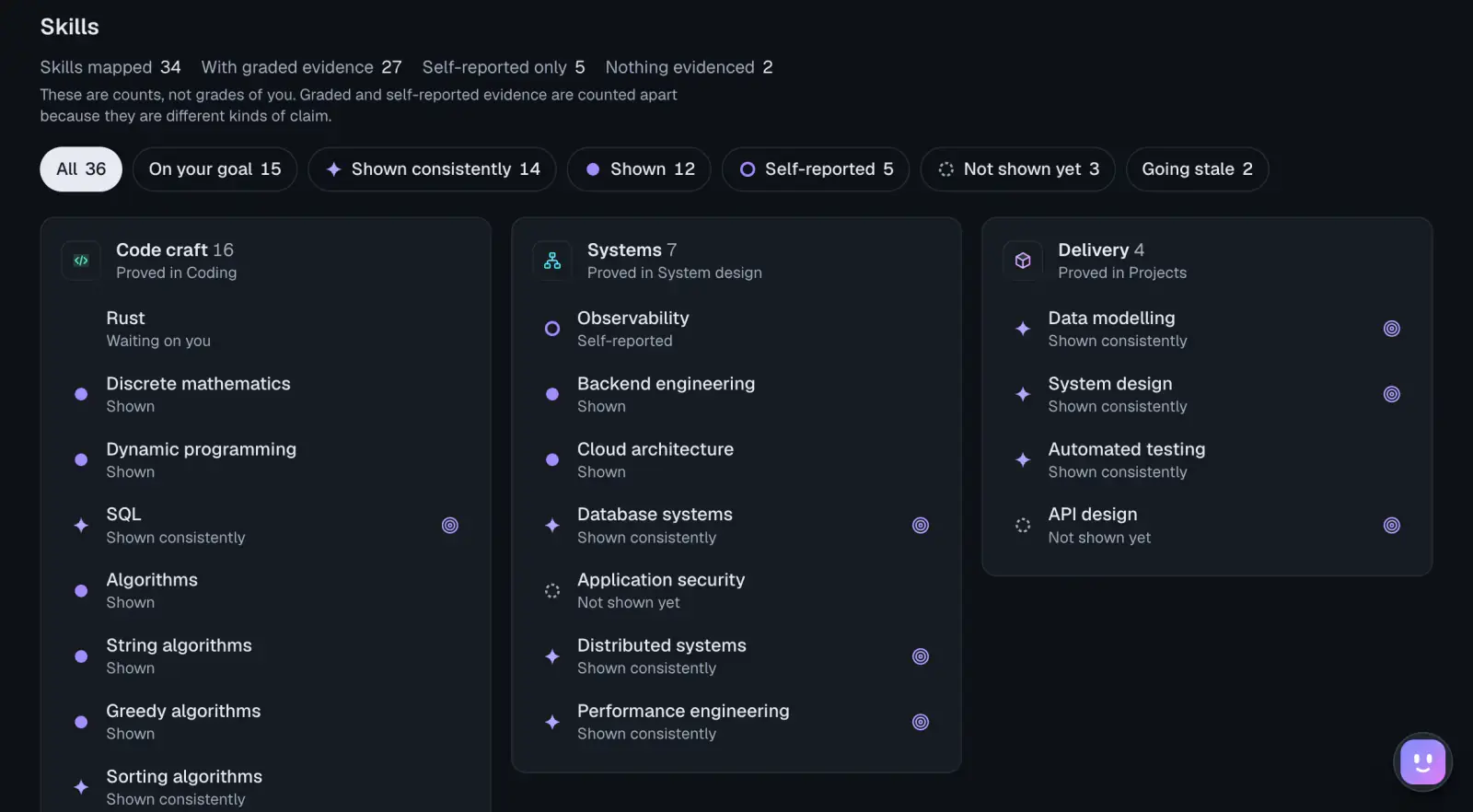Click the dot icon beside Cloud architecture

[x=552, y=459]
